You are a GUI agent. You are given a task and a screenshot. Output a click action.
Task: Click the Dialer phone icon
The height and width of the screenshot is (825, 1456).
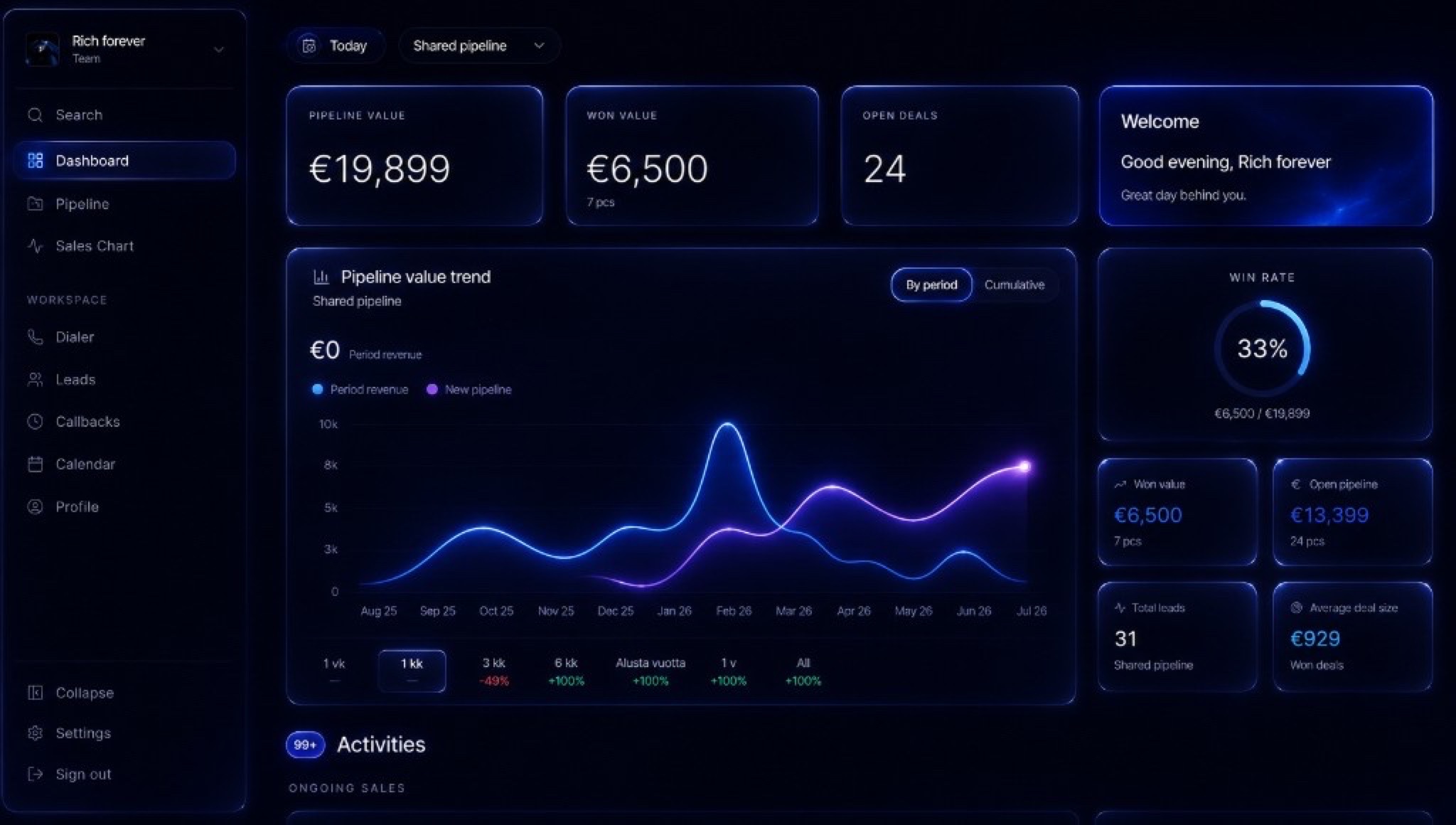35,336
